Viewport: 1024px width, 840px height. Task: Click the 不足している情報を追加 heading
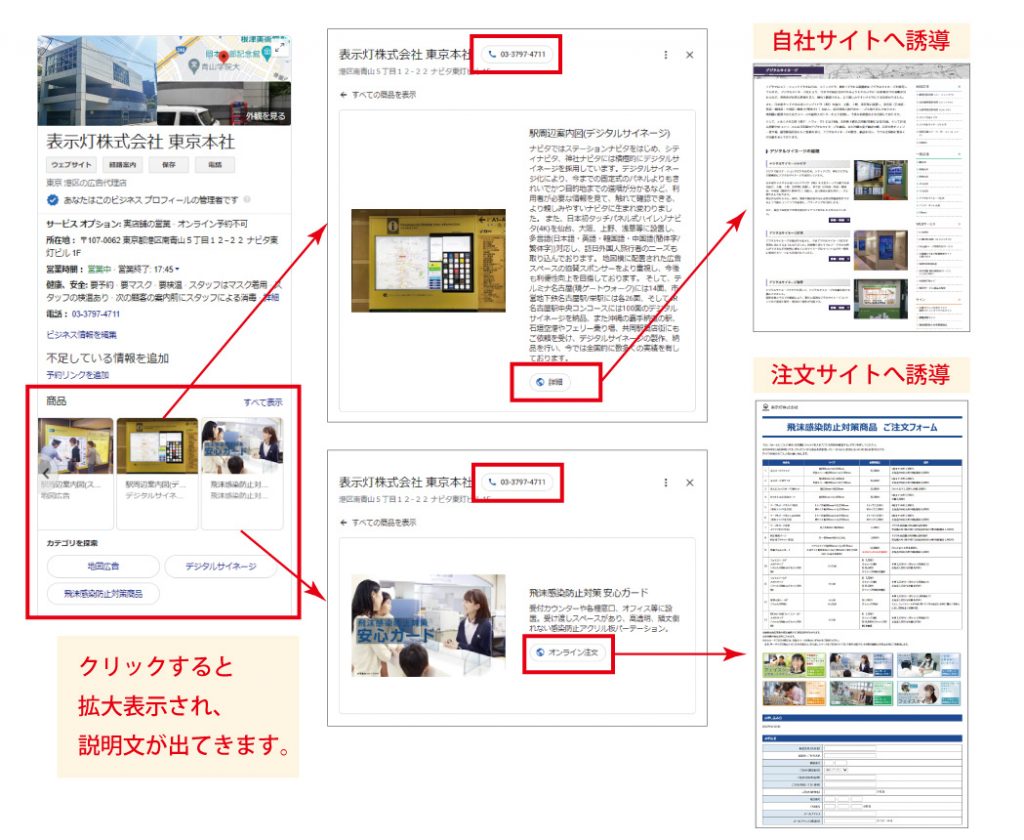pyautogui.click(x=108, y=358)
